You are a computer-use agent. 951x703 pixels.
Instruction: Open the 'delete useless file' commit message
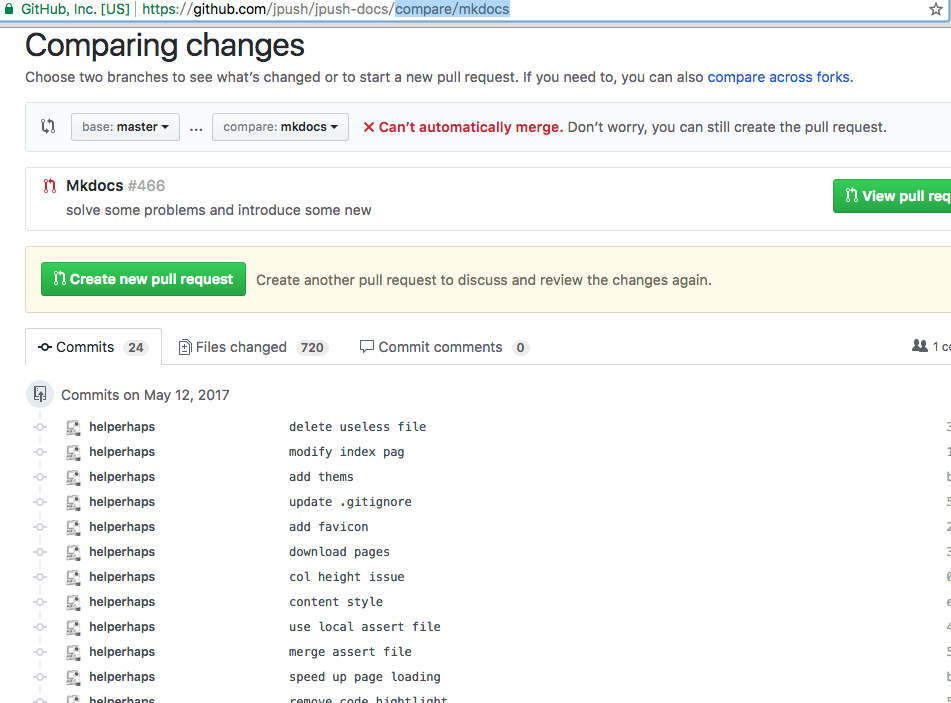point(357,427)
